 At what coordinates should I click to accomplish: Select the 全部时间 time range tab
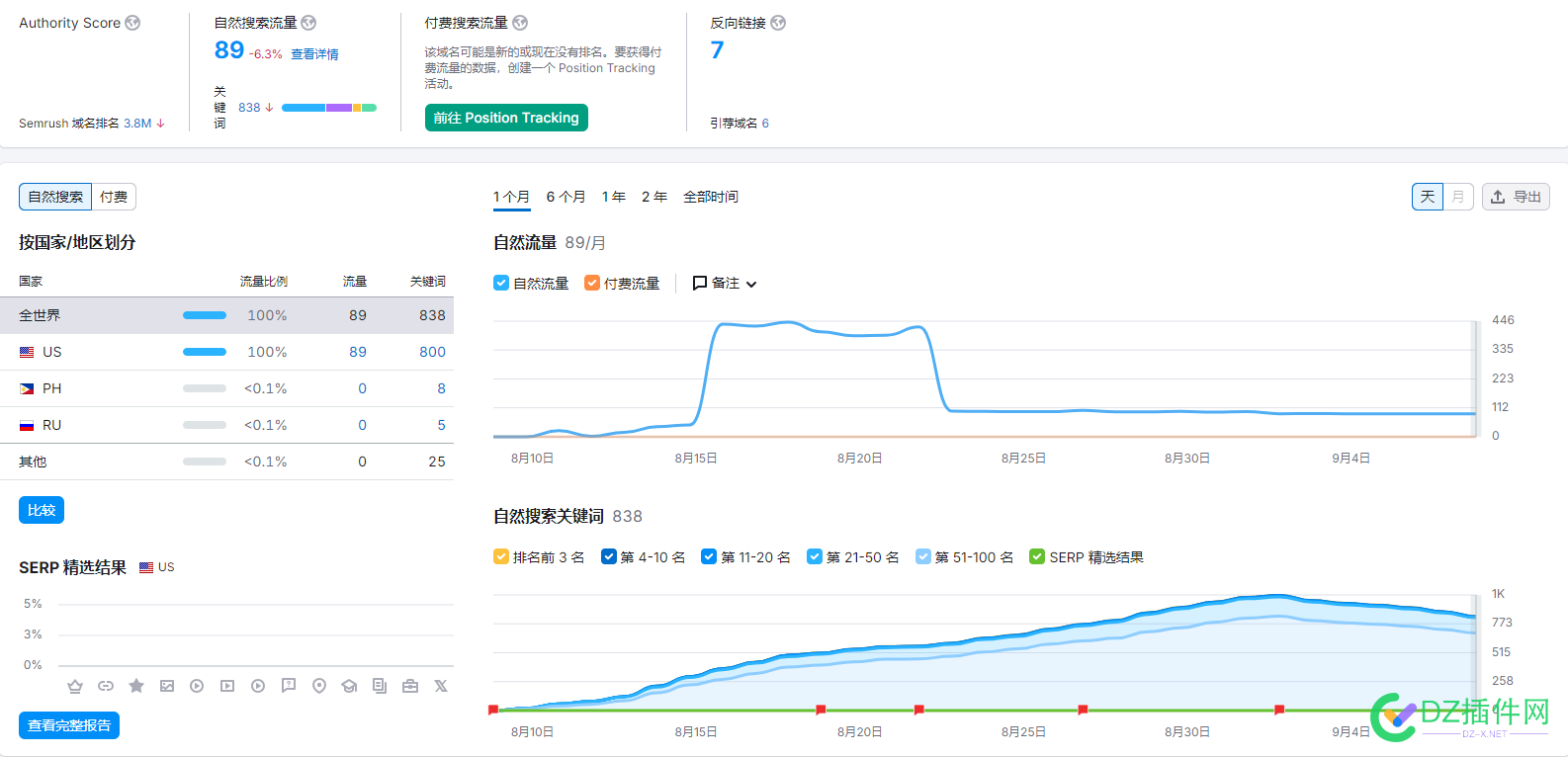711,197
